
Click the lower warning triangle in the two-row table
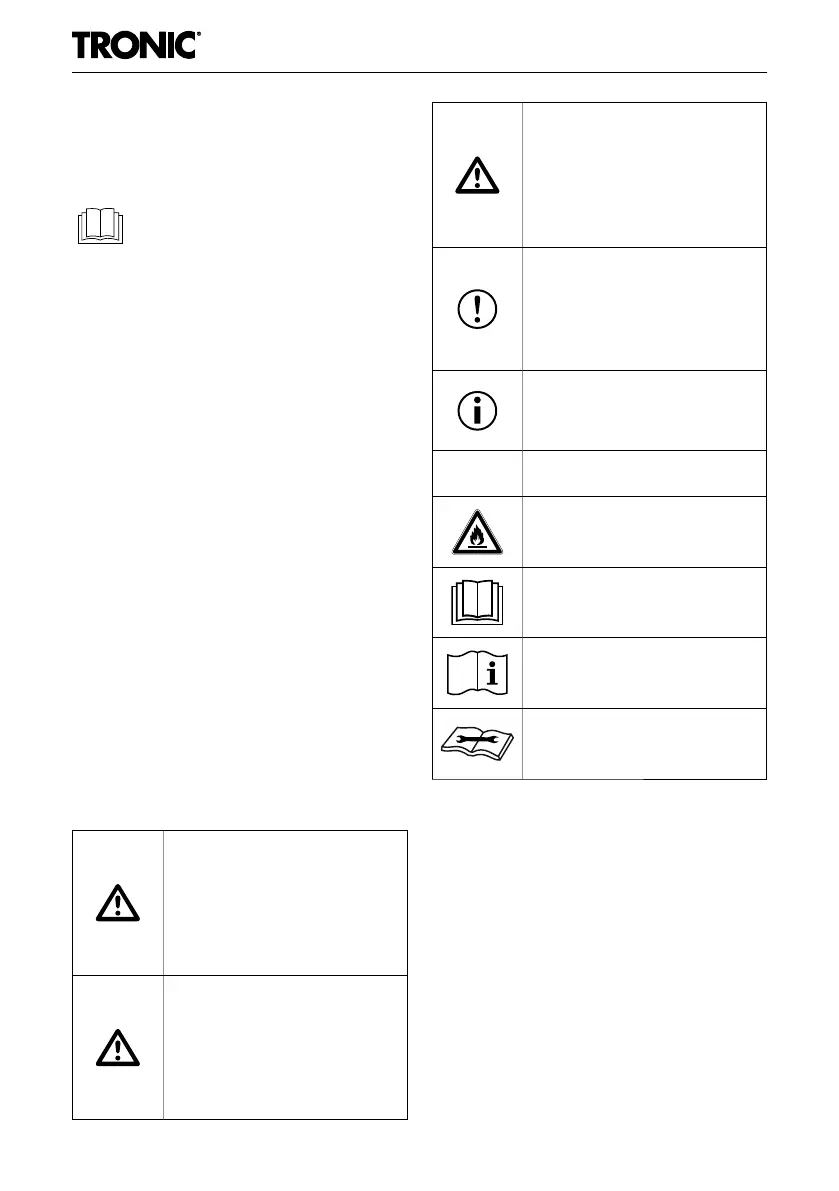click(x=118, y=1047)
